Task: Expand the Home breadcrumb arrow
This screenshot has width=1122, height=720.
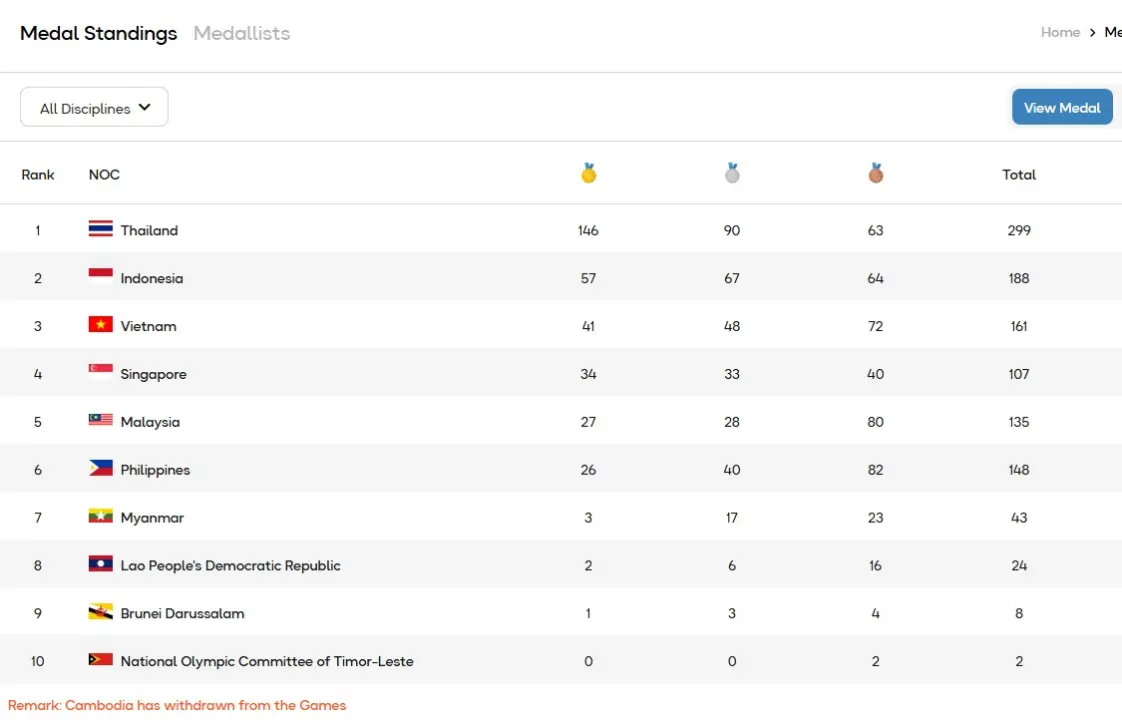Action: 1093,31
